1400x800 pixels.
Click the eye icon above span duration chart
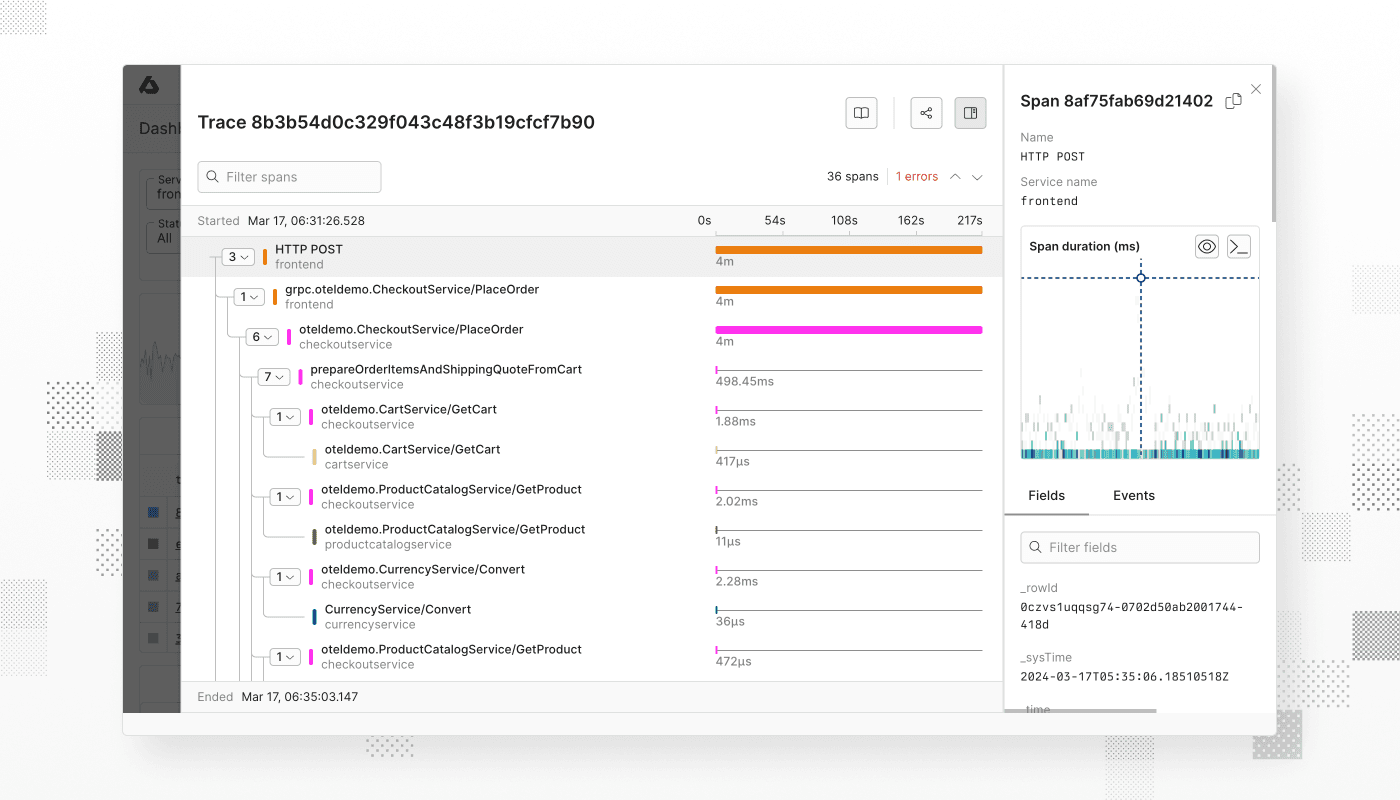pos(1207,246)
